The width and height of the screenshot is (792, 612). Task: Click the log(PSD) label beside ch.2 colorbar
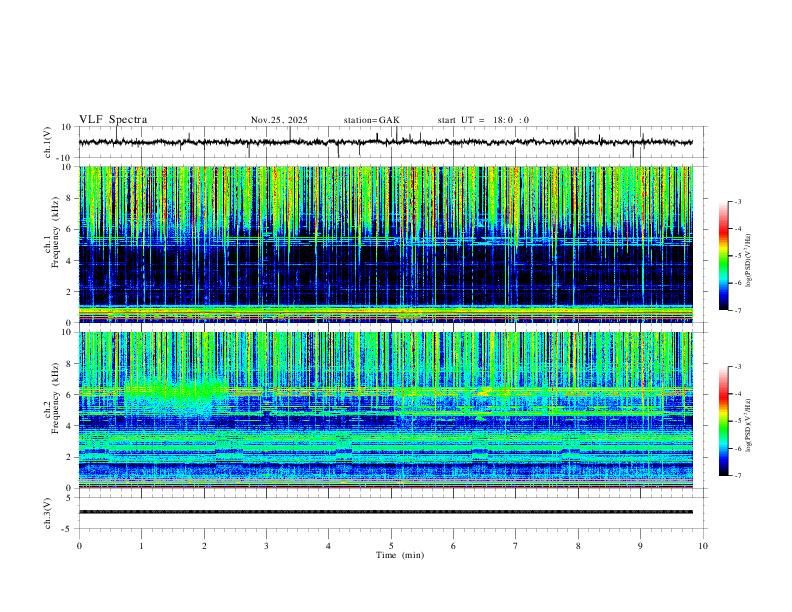point(749,426)
